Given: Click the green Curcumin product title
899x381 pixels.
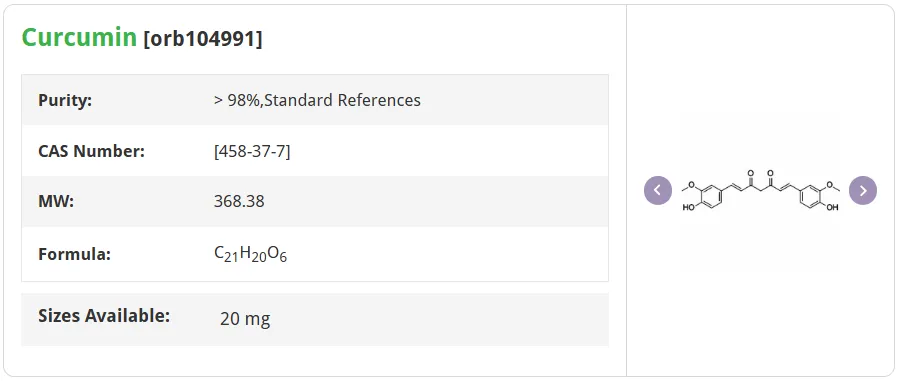Looking at the screenshot, I should 79,38.
